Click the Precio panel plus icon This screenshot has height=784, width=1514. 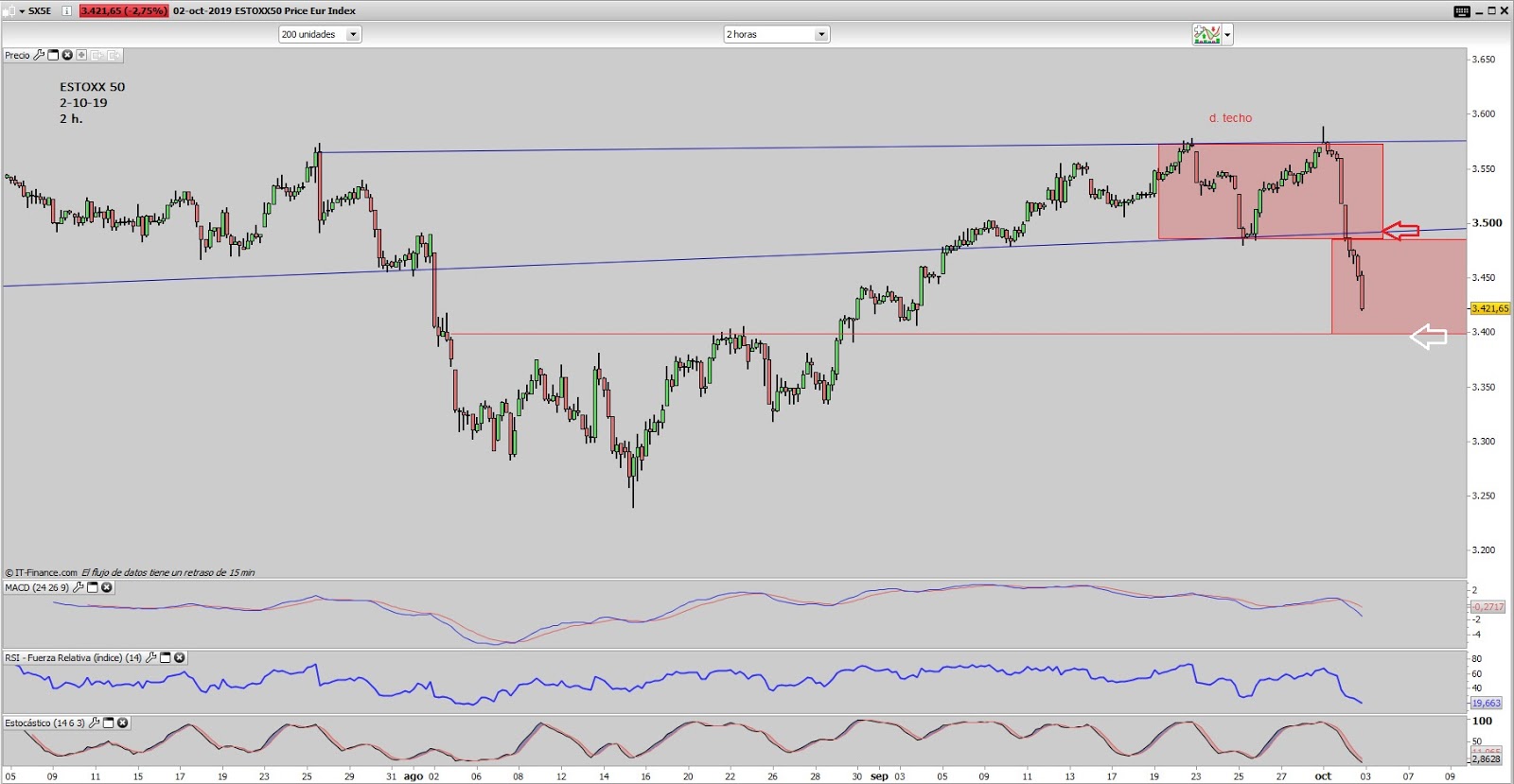(x=81, y=55)
